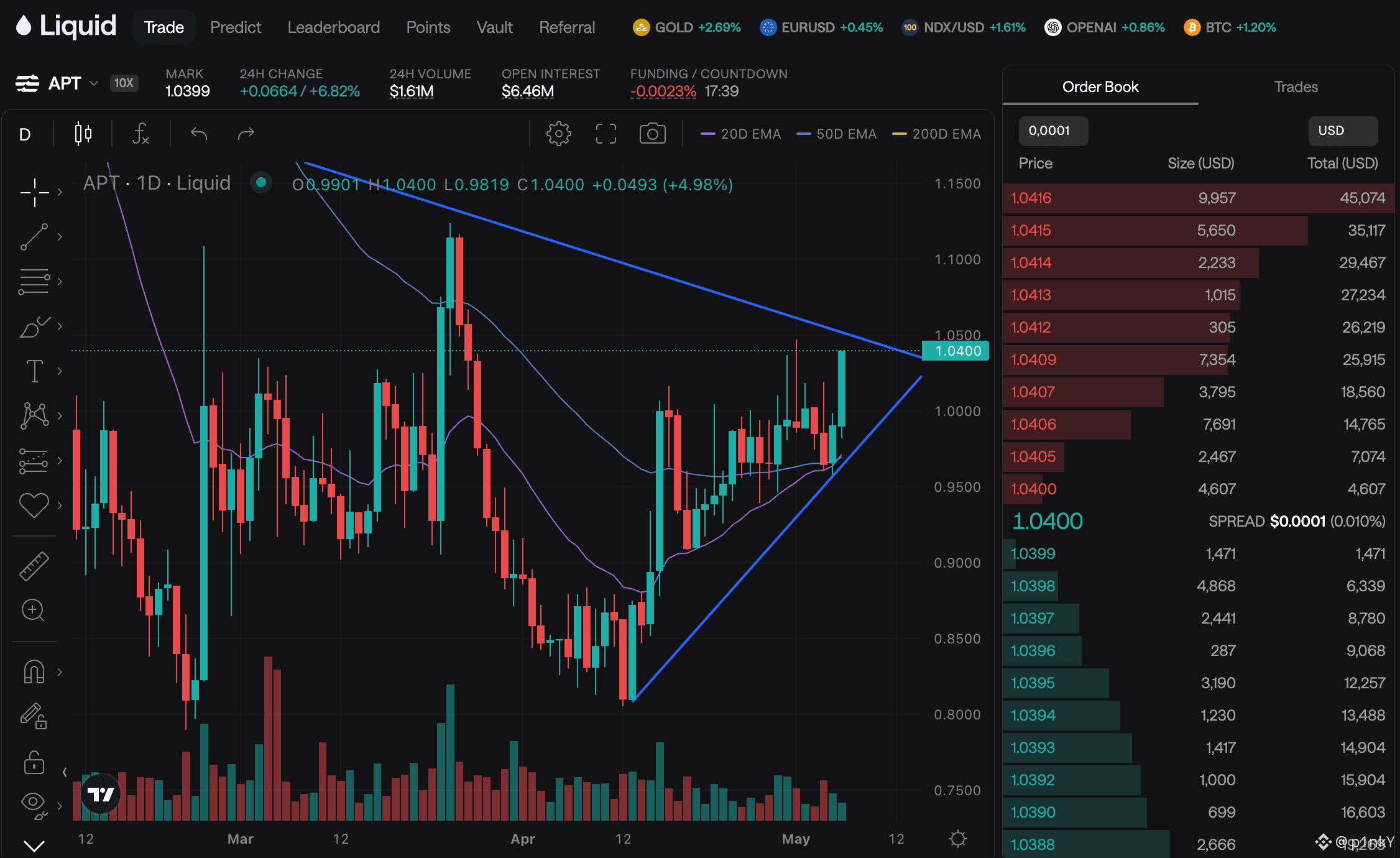Toggle the magnet snap mode
This screenshot has height=858, width=1400.
(34, 671)
